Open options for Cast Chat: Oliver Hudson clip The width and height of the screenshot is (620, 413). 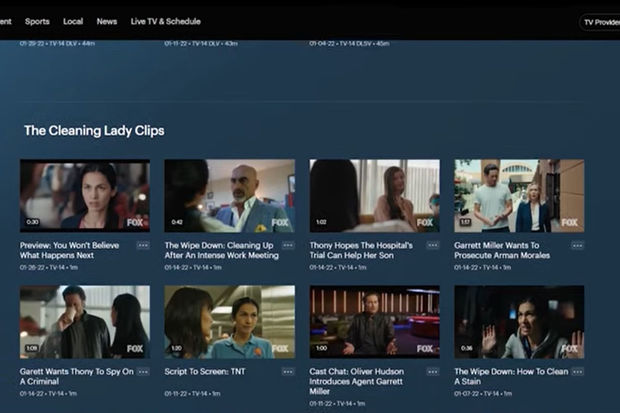click(433, 372)
